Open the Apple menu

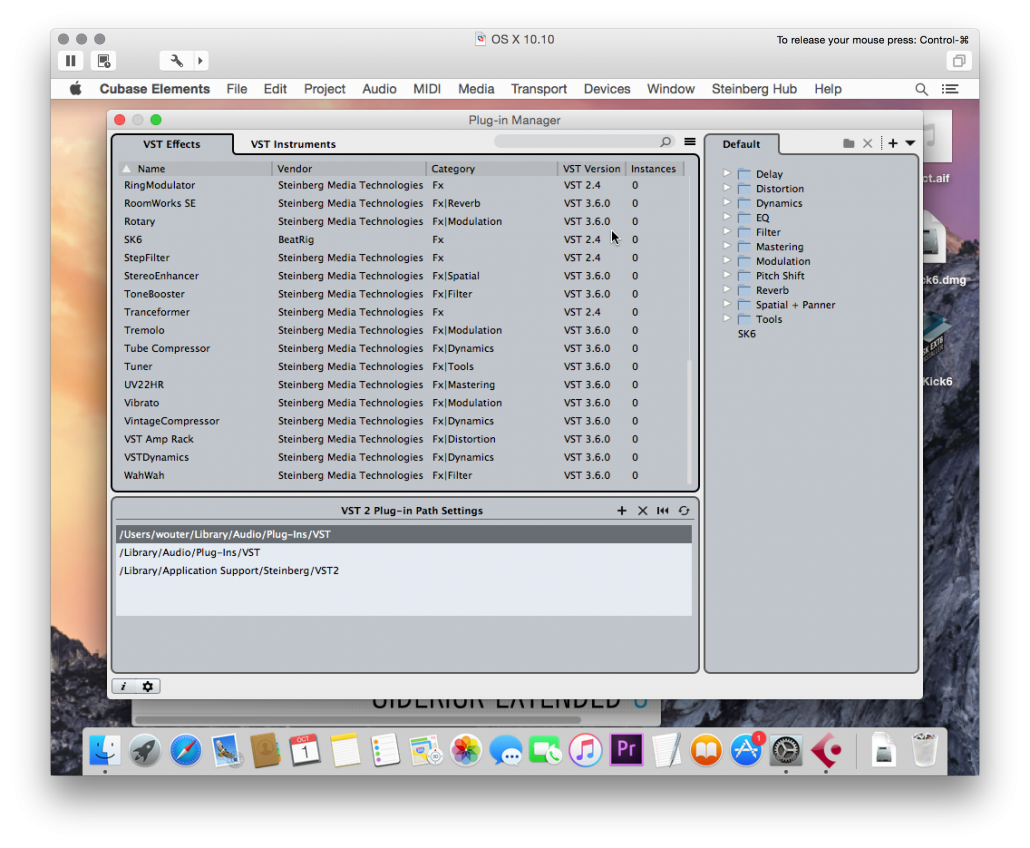pyautogui.click(x=76, y=89)
